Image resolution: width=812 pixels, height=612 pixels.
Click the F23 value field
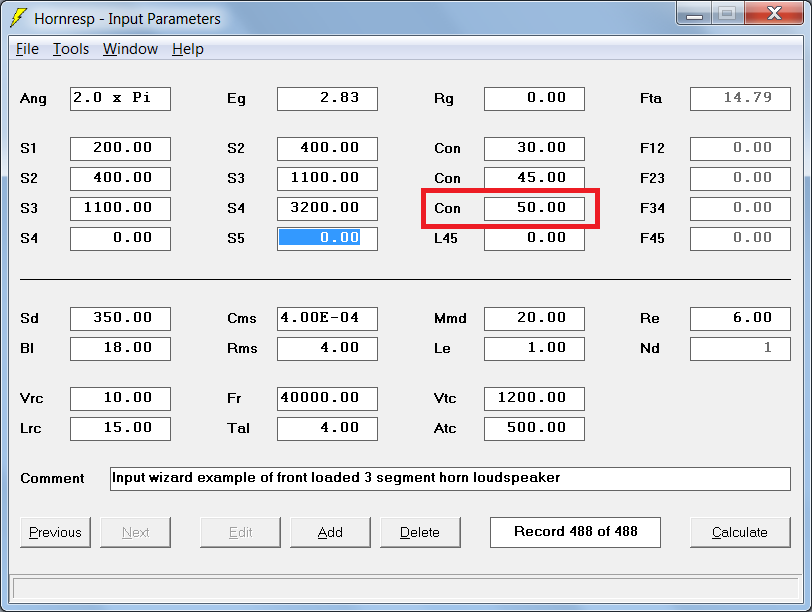coord(741,179)
